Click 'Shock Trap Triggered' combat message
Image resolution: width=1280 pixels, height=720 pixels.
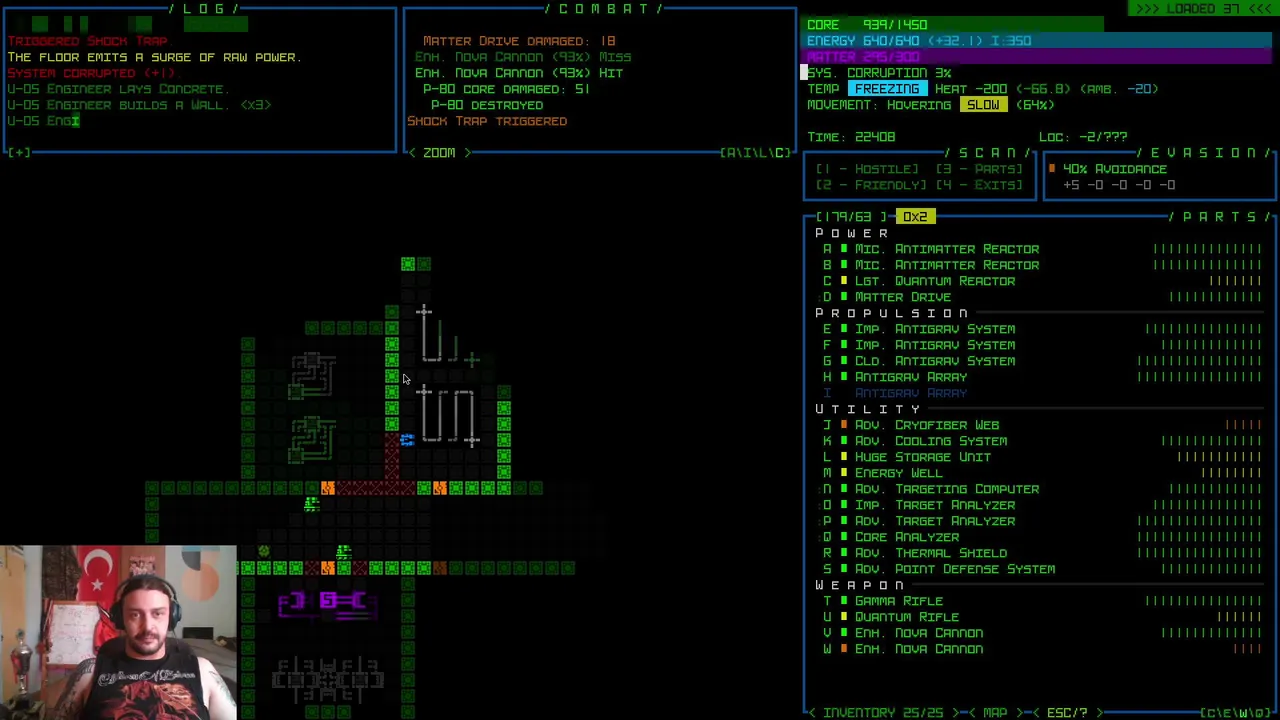pos(487,121)
